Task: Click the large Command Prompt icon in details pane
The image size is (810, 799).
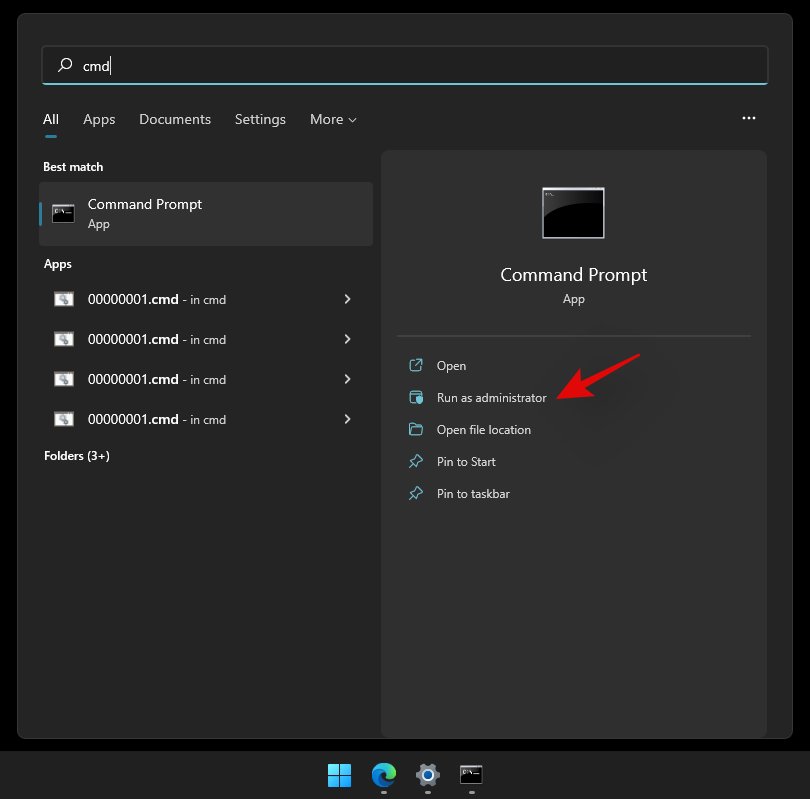Action: tap(573, 213)
